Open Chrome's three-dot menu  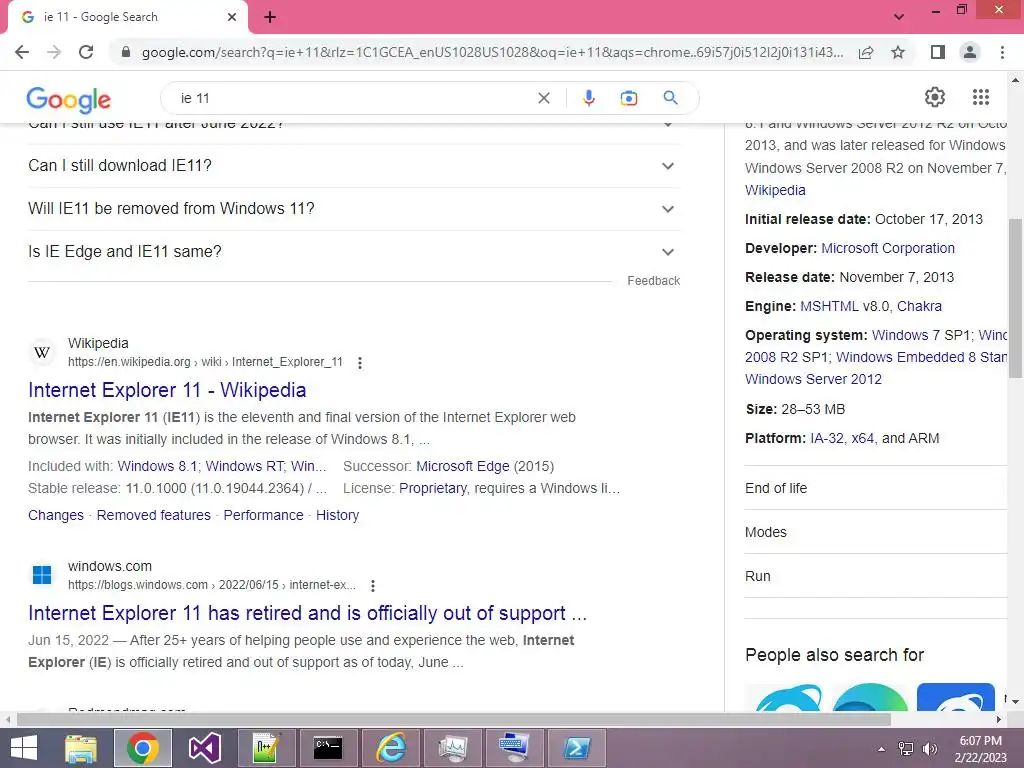click(x=1002, y=52)
